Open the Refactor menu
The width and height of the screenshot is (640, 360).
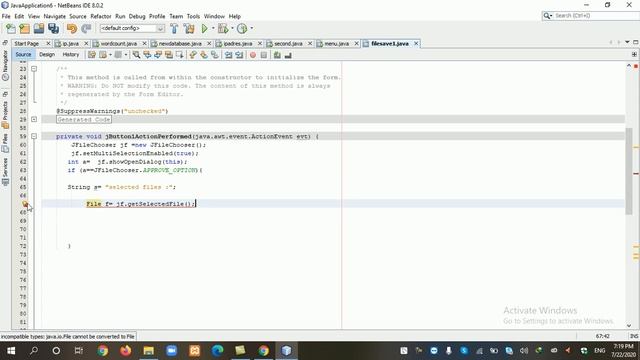point(101,16)
